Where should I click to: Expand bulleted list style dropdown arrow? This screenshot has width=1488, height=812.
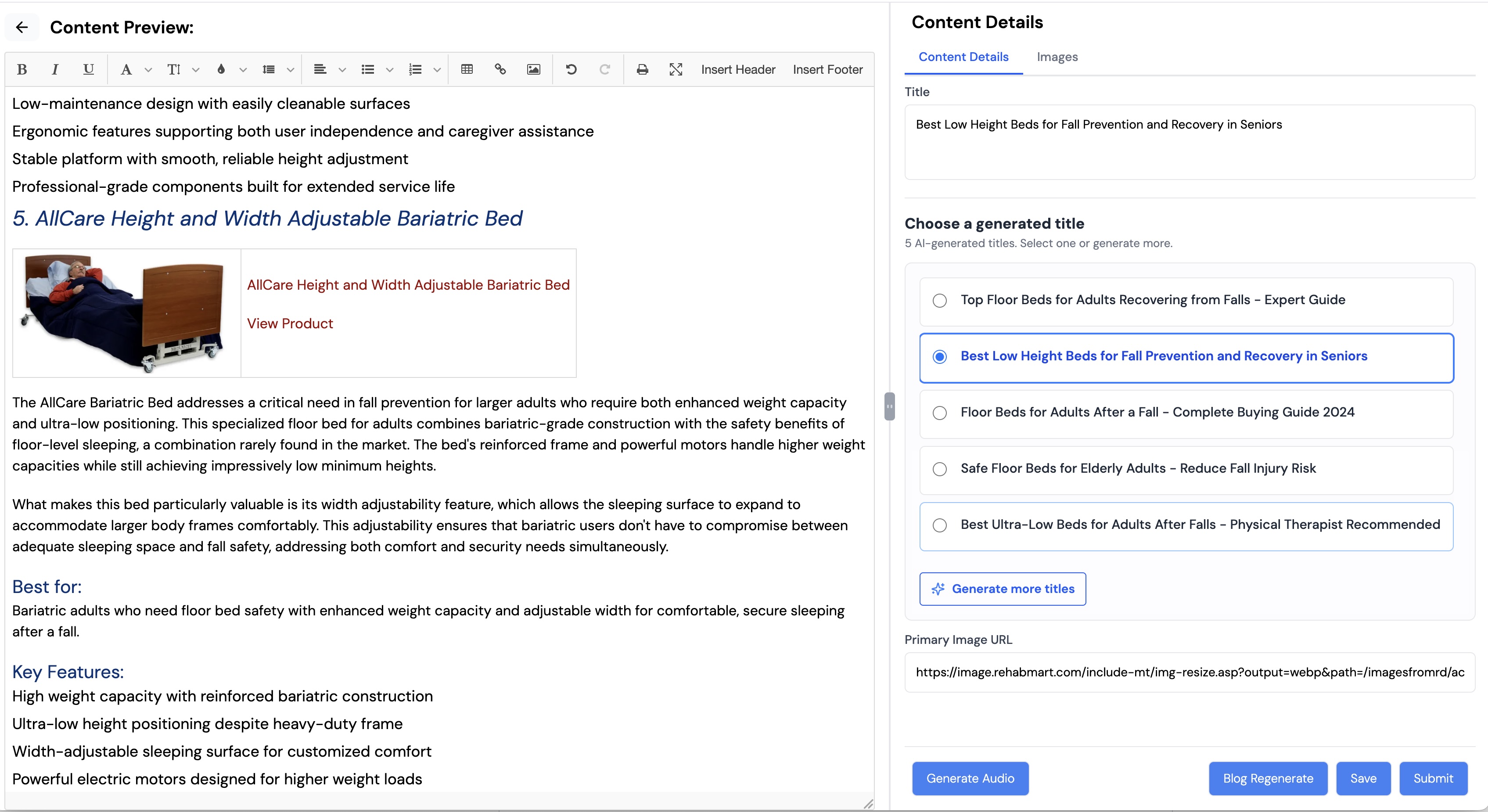390,70
